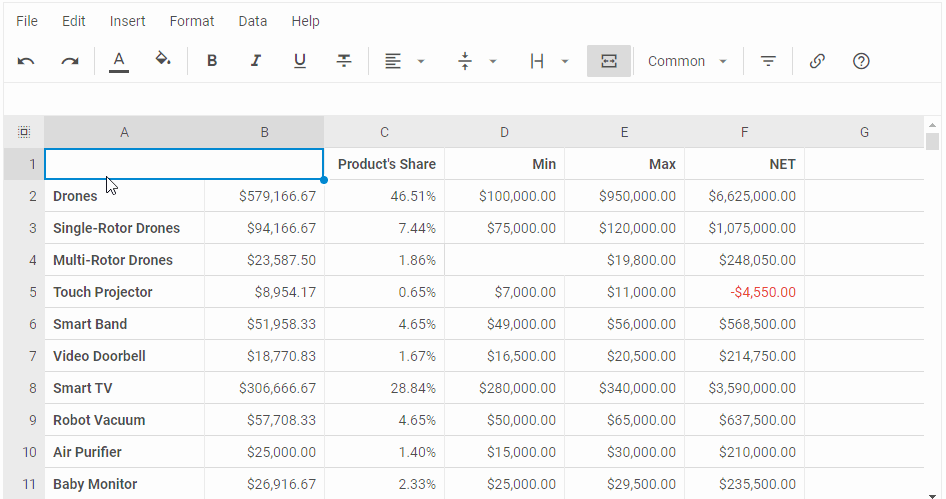Select row 1 header
Viewport: 946px width, 499px height.
24,164
